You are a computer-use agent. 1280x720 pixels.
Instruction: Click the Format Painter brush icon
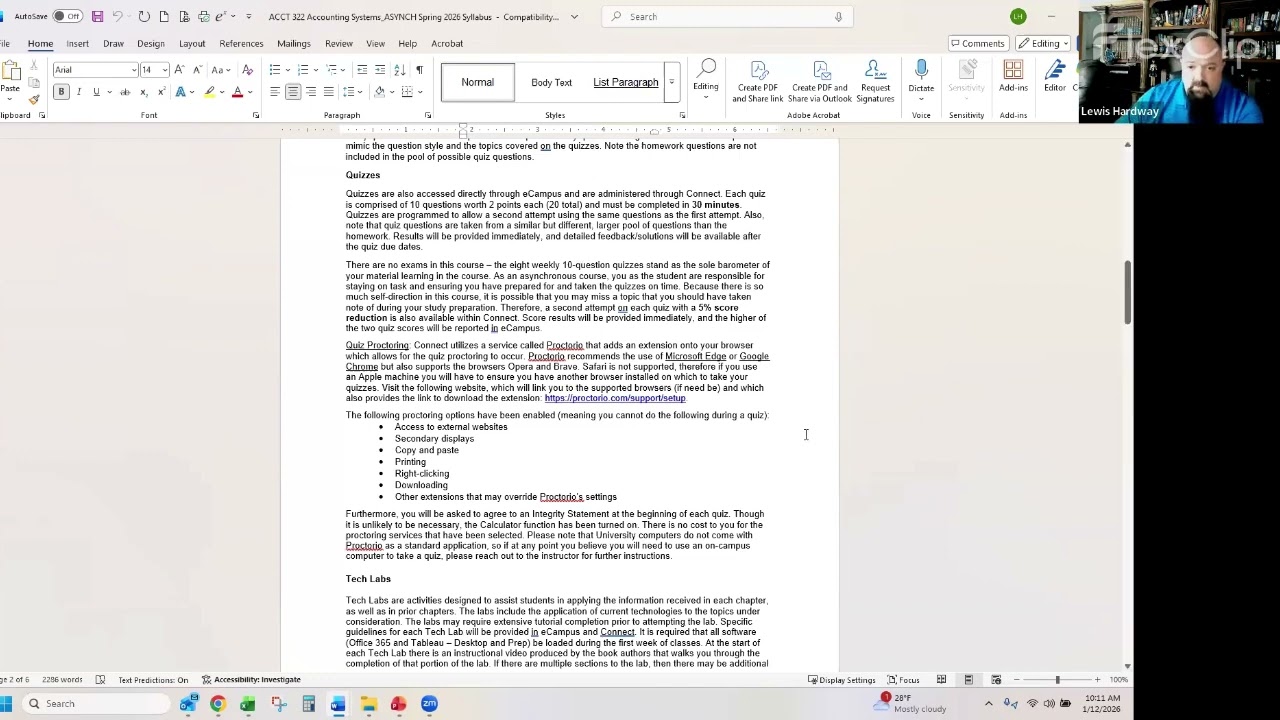pyautogui.click(x=34, y=98)
